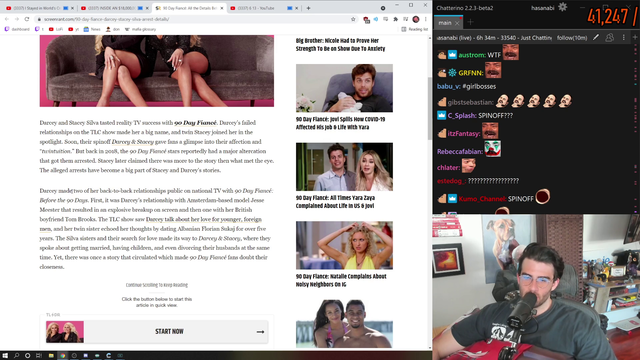Open Cortana circle on the taskbar

(27, 356)
